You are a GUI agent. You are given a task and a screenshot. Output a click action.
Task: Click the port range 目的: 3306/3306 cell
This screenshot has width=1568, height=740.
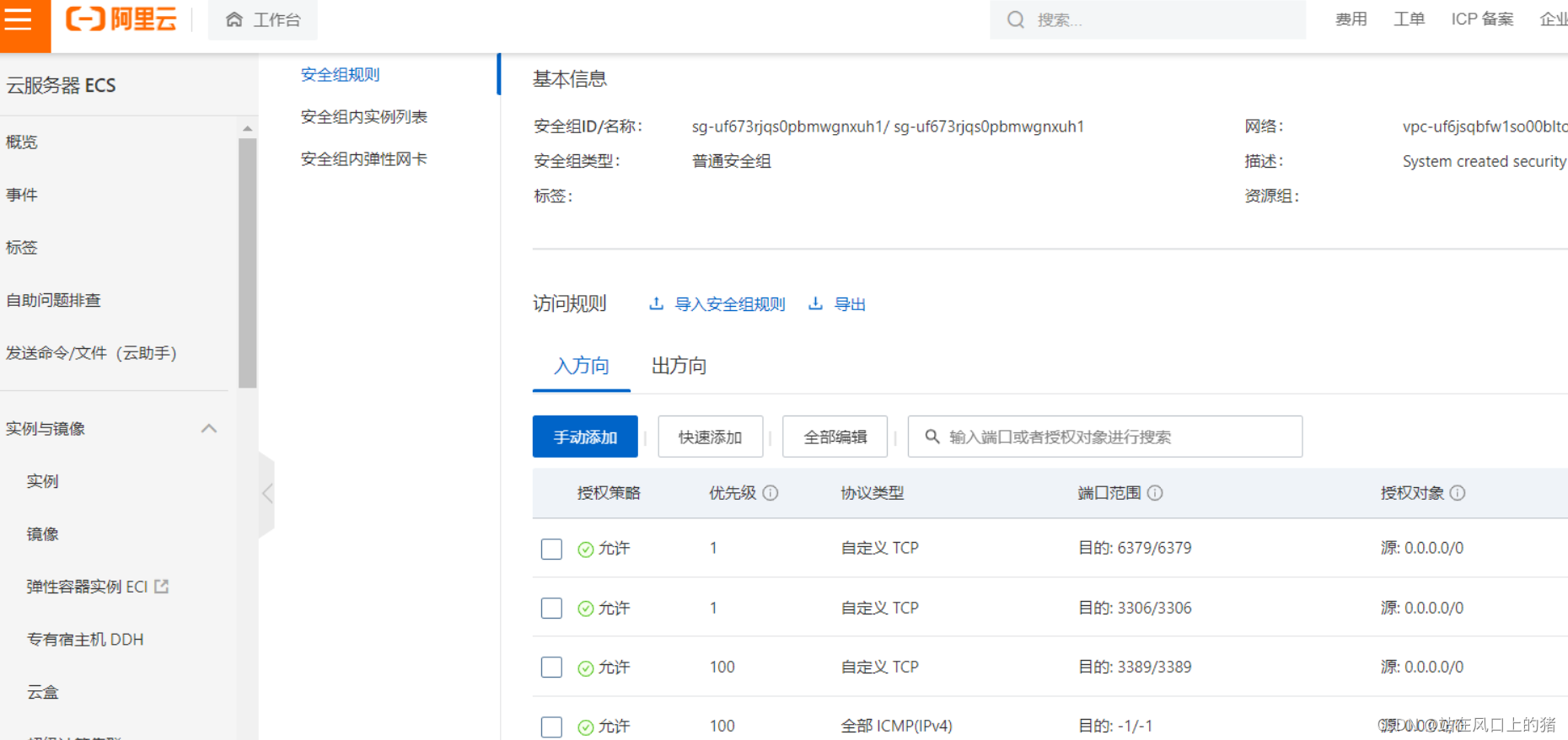tap(1135, 608)
